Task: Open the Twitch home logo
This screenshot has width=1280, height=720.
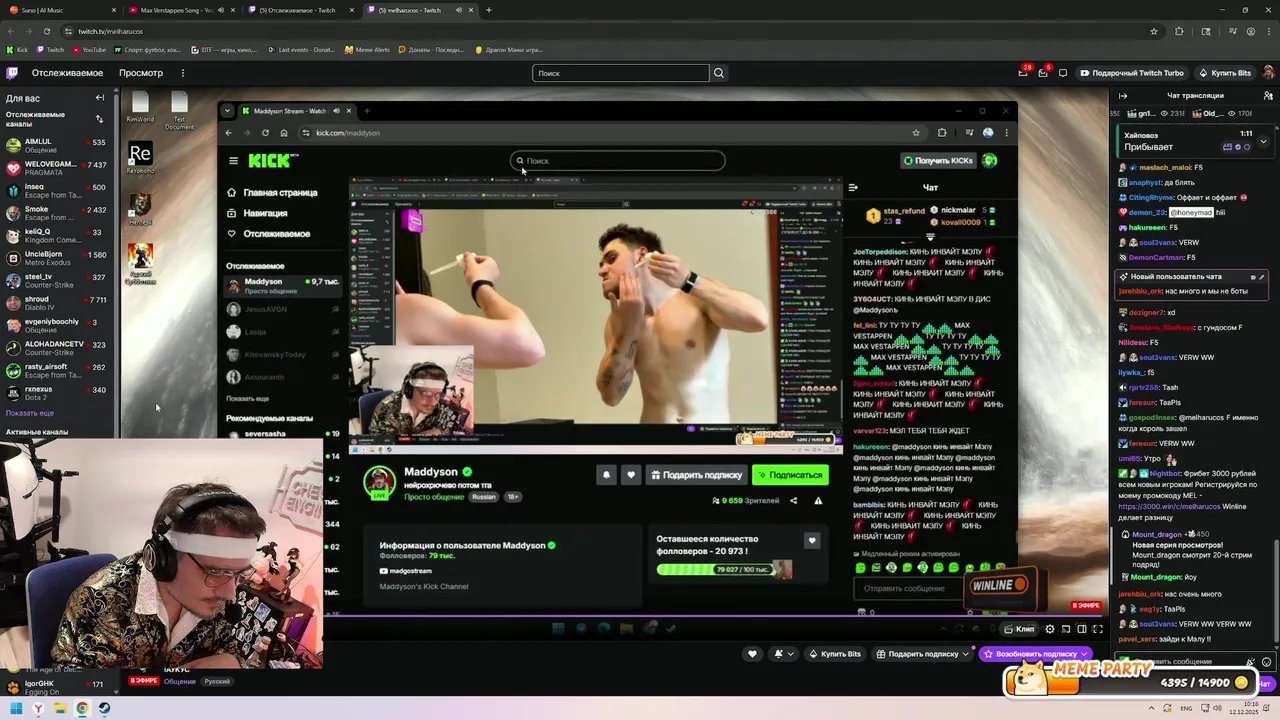Action: [x=12, y=73]
